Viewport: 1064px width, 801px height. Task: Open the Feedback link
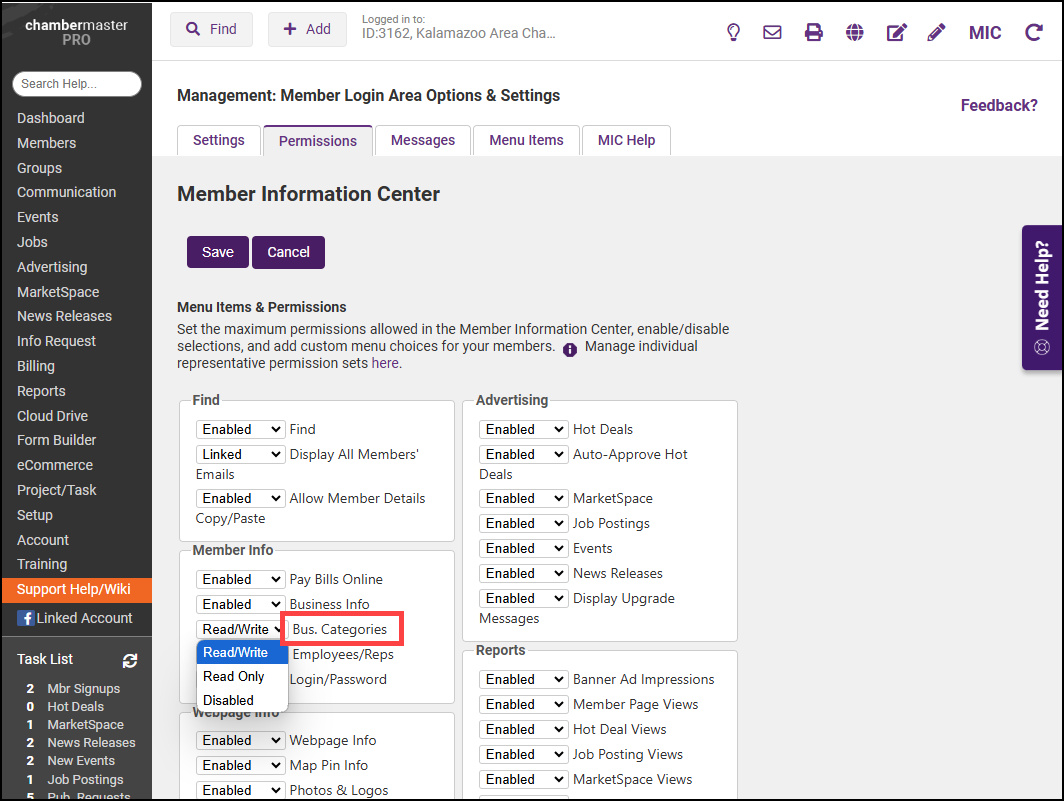pos(998,105)
